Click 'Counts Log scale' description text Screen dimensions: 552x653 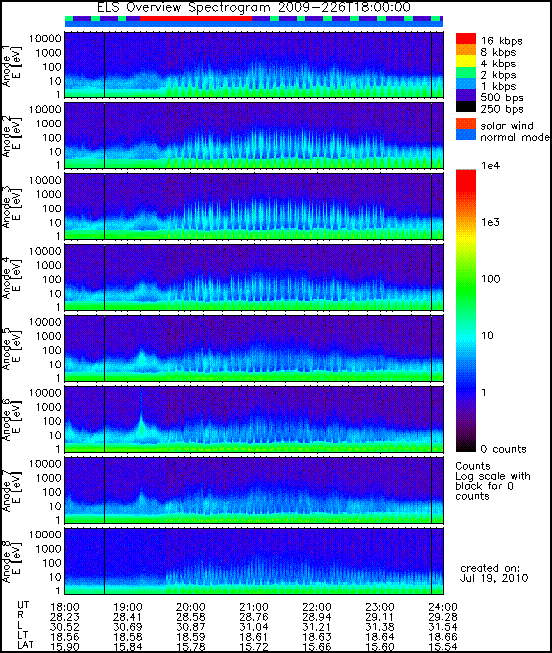(493, 481)
